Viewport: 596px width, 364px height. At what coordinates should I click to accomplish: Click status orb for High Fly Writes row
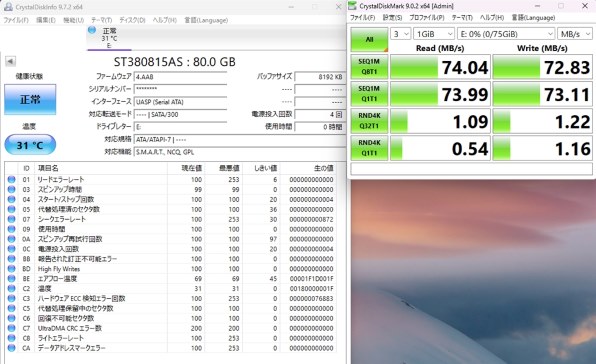[11, 268]
